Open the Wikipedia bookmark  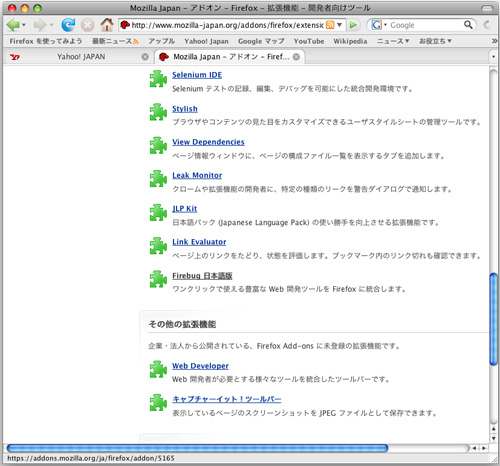[350, 41]
